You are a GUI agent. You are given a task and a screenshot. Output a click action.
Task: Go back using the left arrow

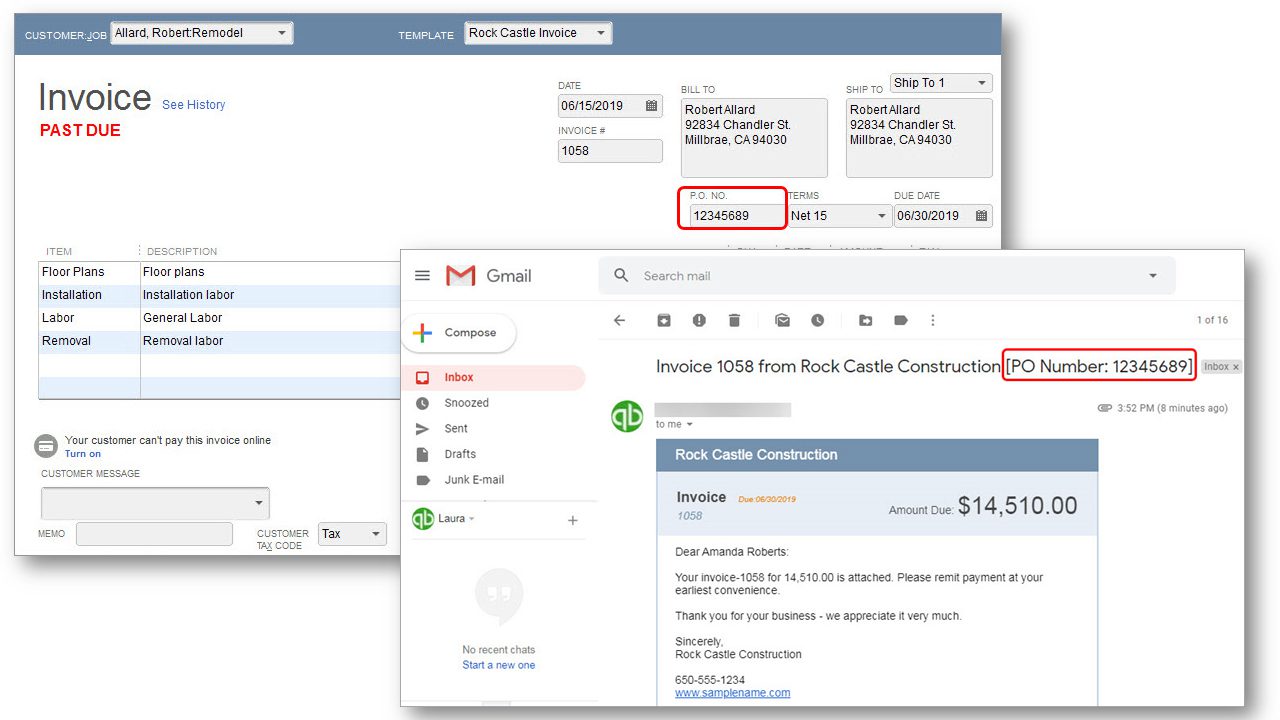[x=619, y=320]
